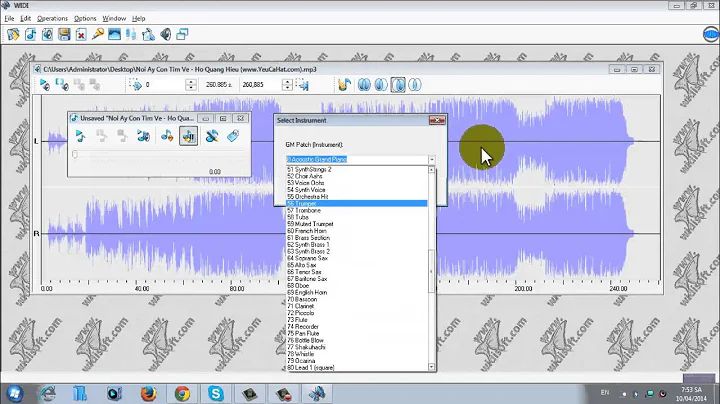Click the play button in the MP3 window
The image size is (720, 404).
(45, 84)
